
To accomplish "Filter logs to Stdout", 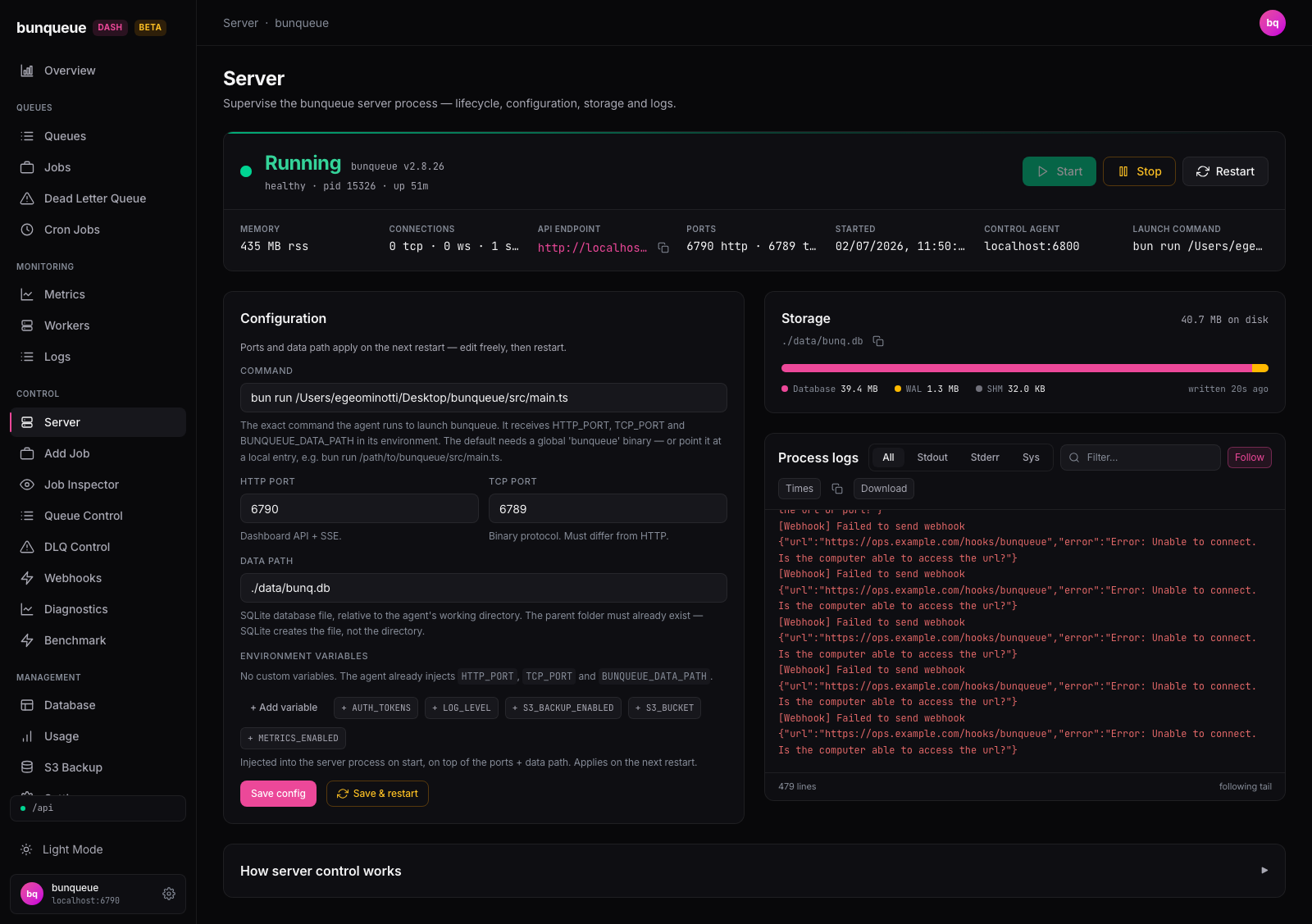I will [x=932, y=457].
